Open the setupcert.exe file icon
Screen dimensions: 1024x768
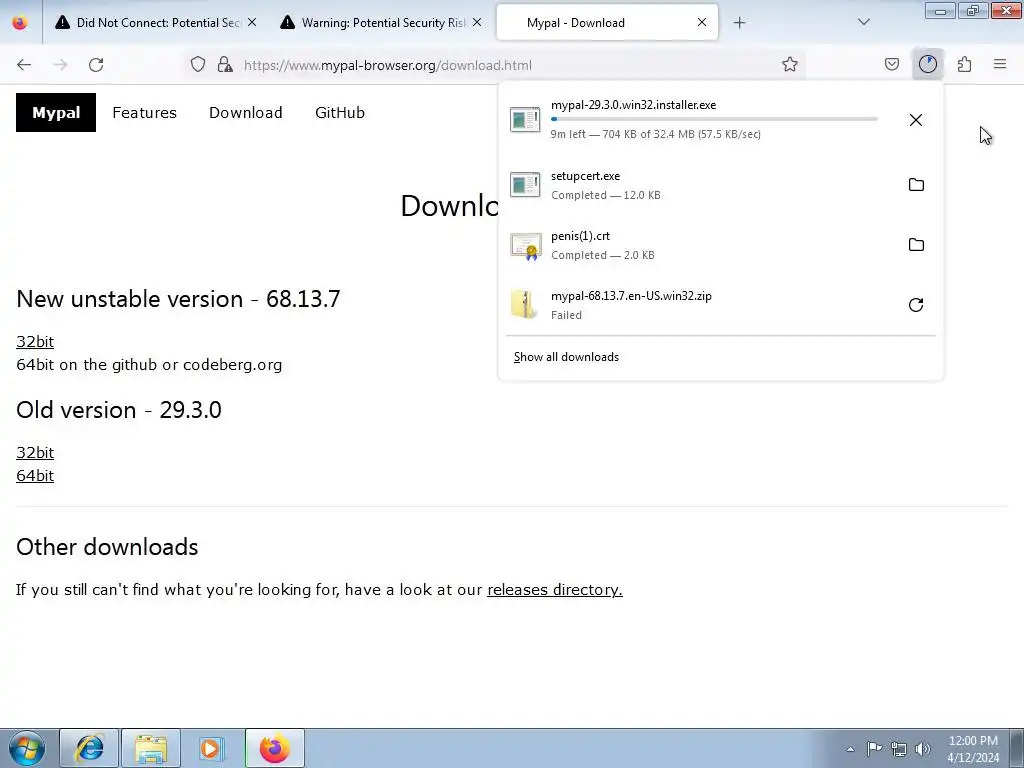(x=525, y=185)
